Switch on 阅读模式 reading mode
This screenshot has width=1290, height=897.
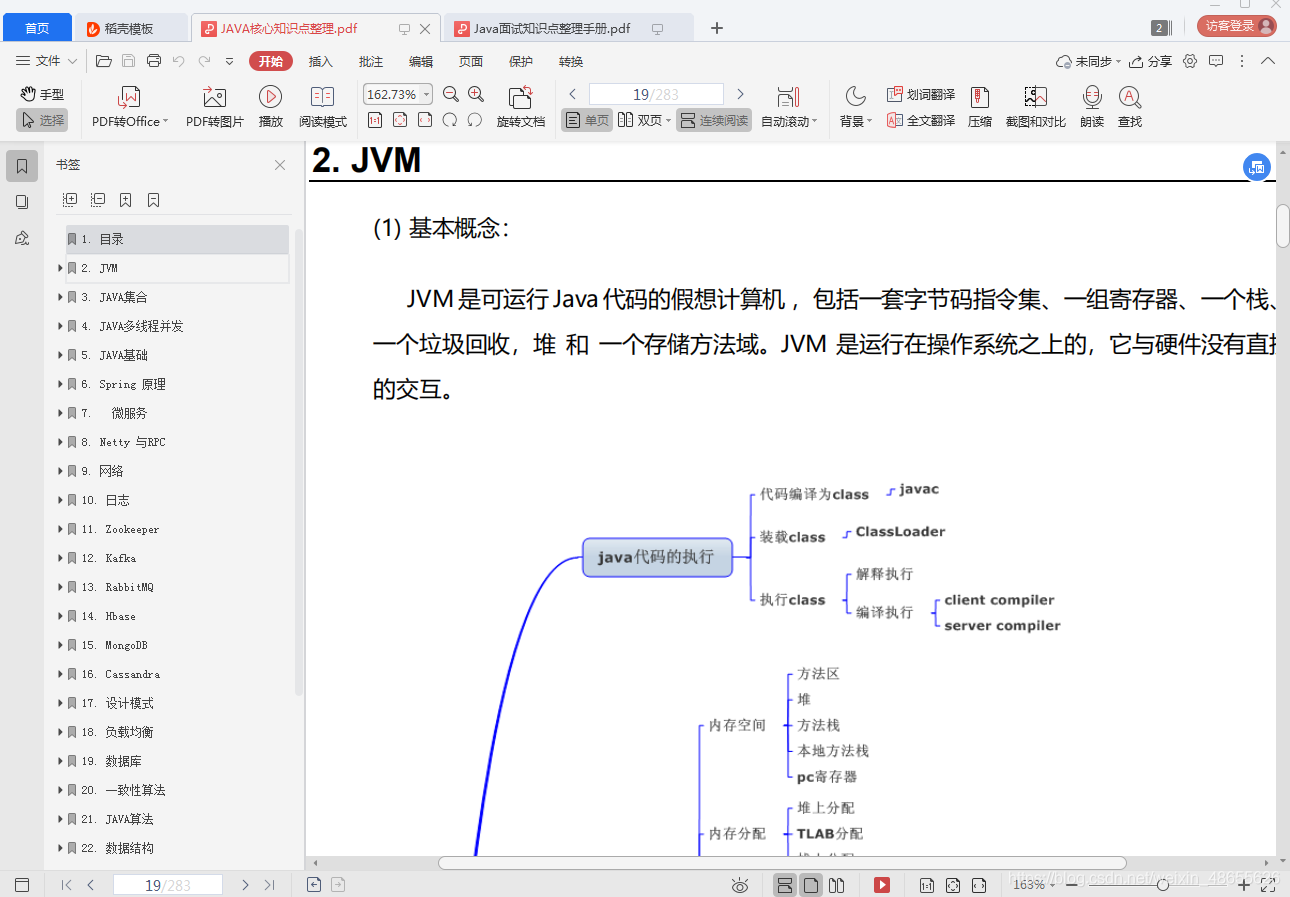[322, 105]
